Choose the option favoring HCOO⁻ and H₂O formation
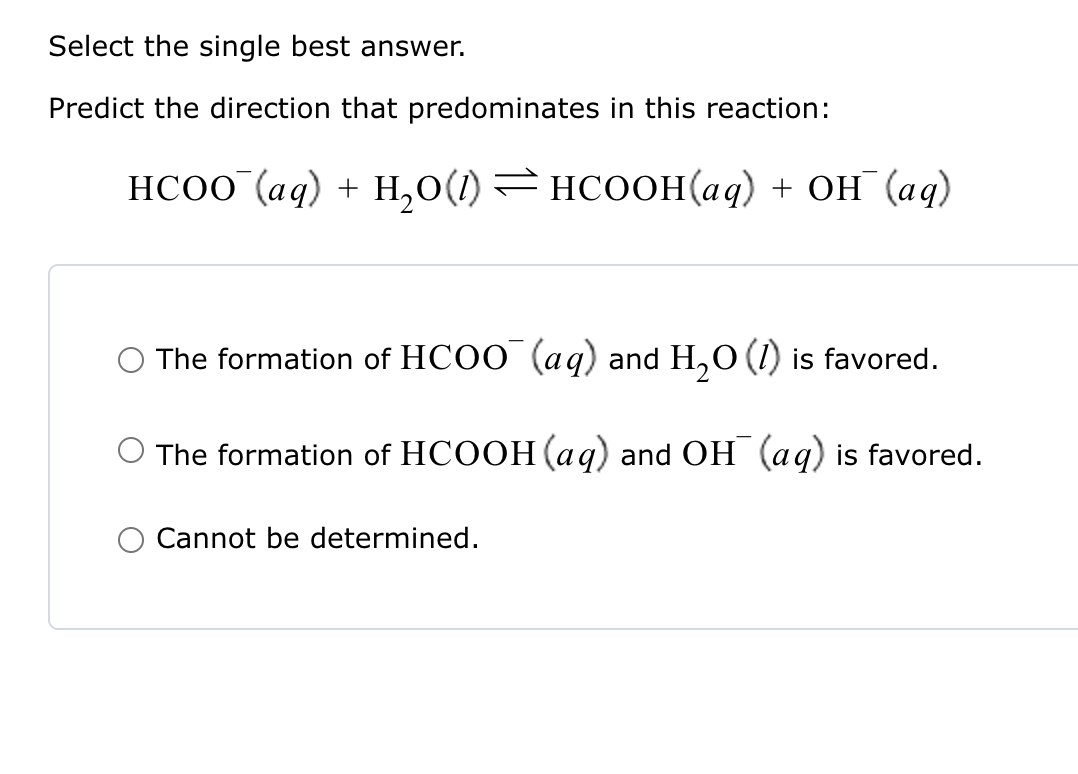The image size is (1078, 774). tap(130, 360)
